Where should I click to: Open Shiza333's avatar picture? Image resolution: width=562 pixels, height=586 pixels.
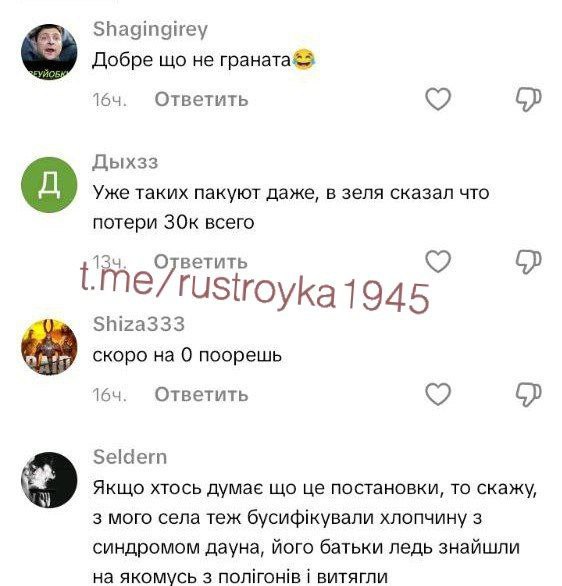tap(49, 347)
